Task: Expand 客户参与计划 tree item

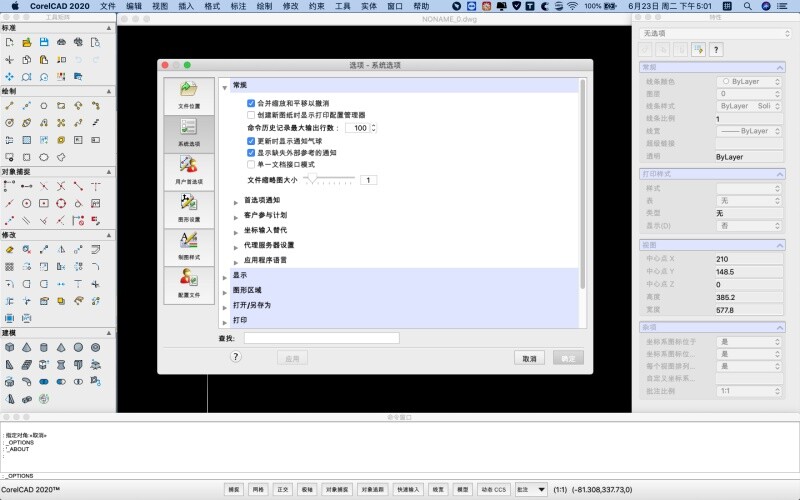Action: [x=236, y=217]
